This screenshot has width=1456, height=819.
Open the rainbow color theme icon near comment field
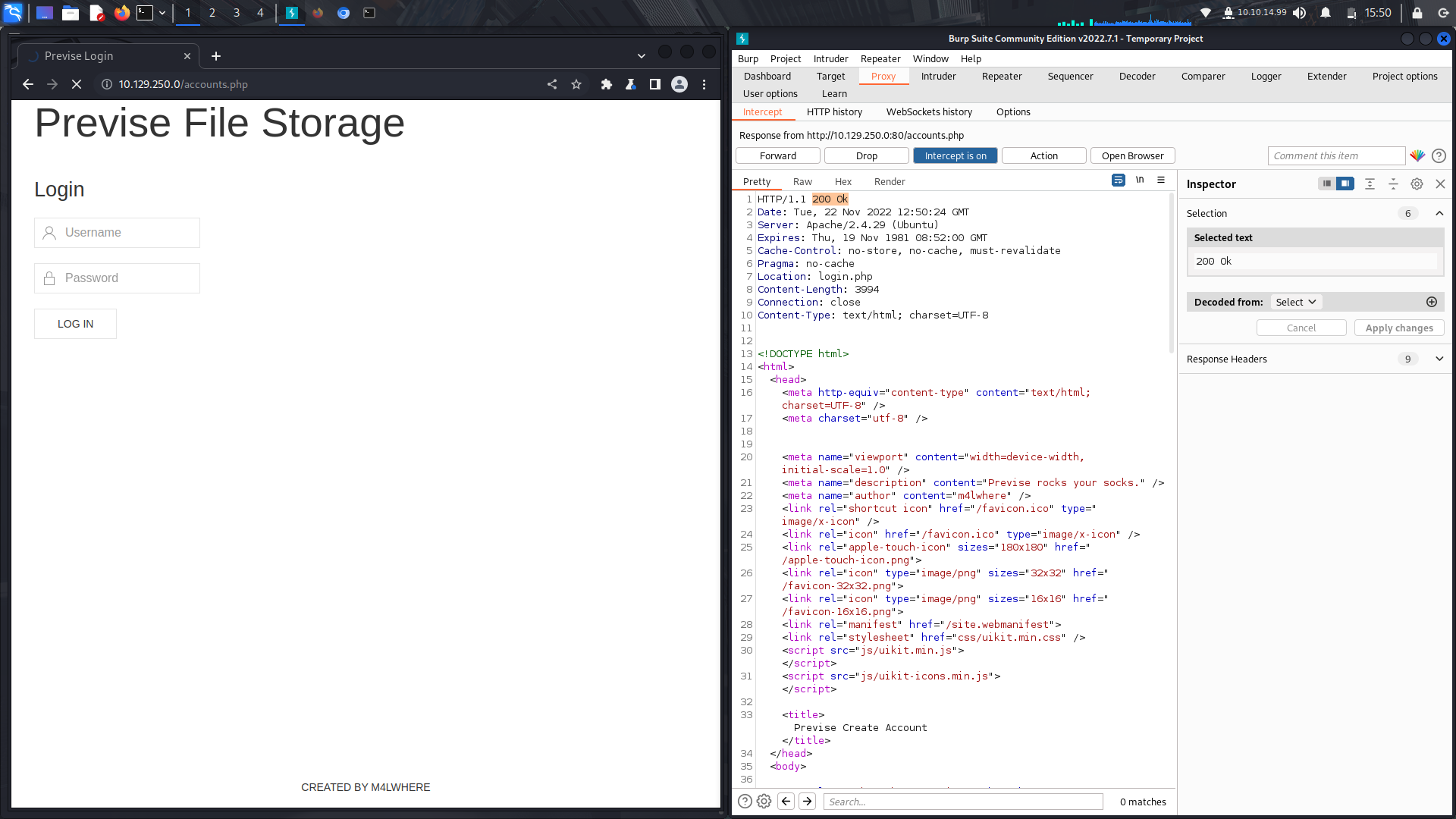coord(1417,155)
